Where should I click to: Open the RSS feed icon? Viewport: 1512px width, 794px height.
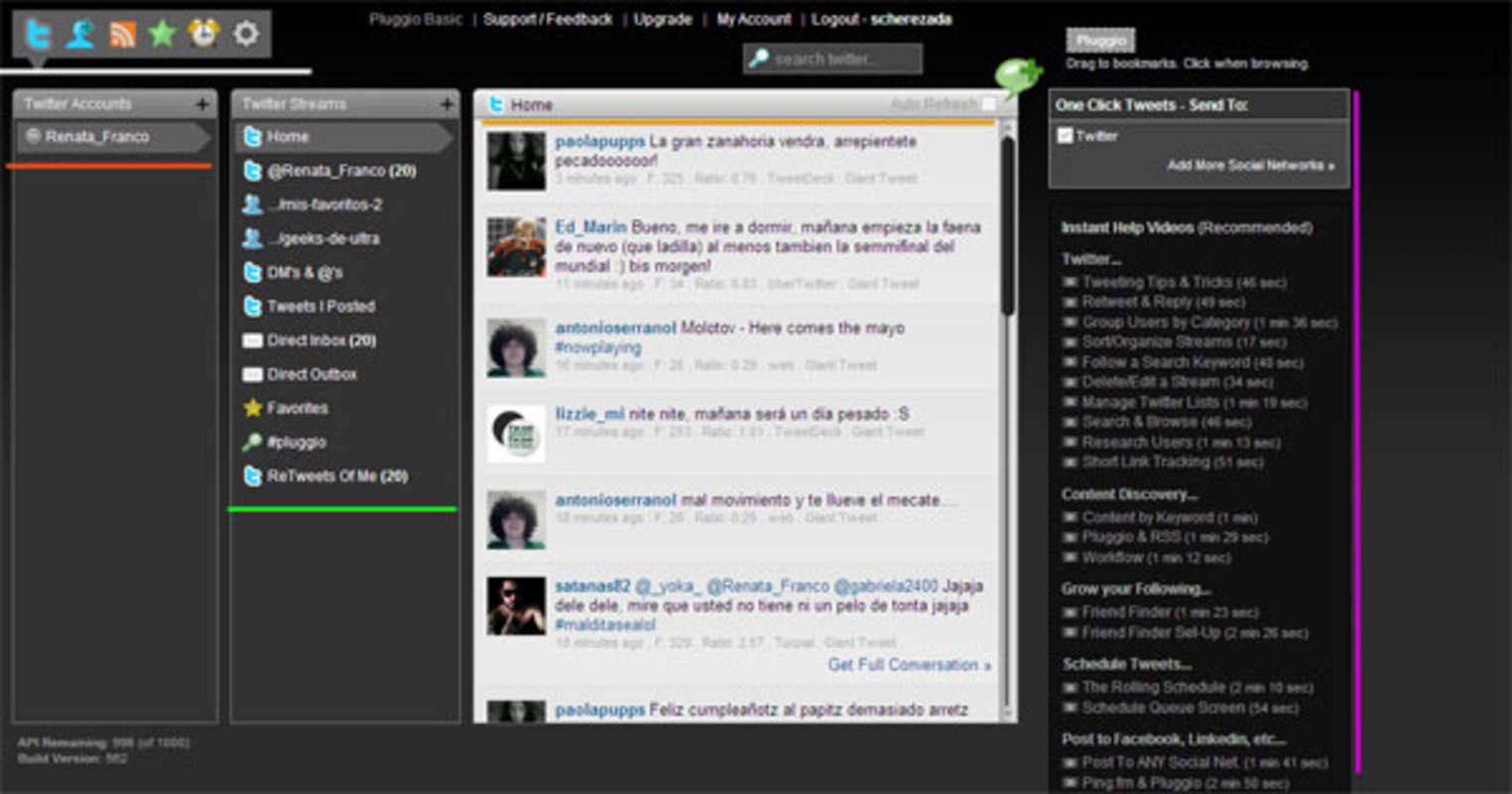(x=122, y=35)
